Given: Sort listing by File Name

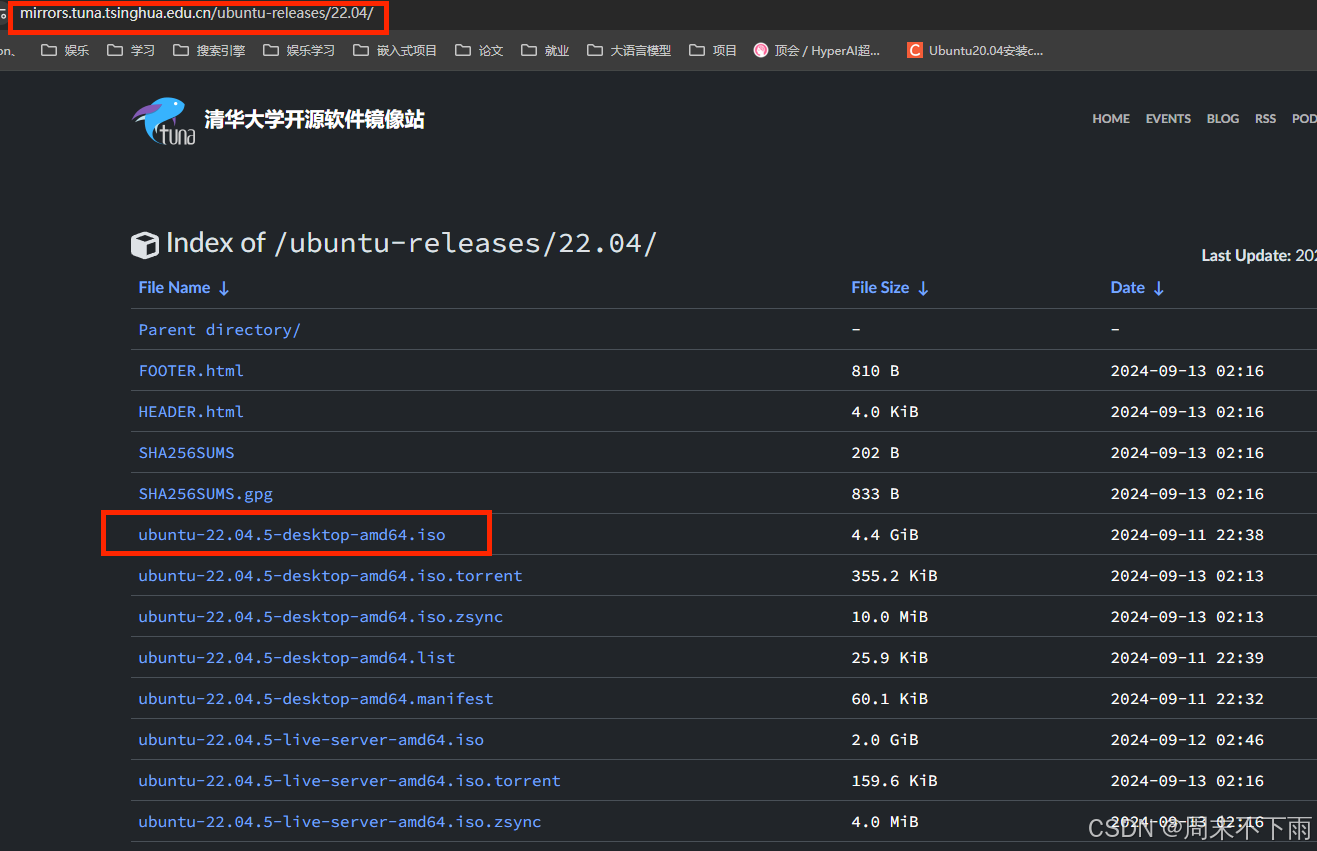Looking at the screenshot, I should [184, 288].
